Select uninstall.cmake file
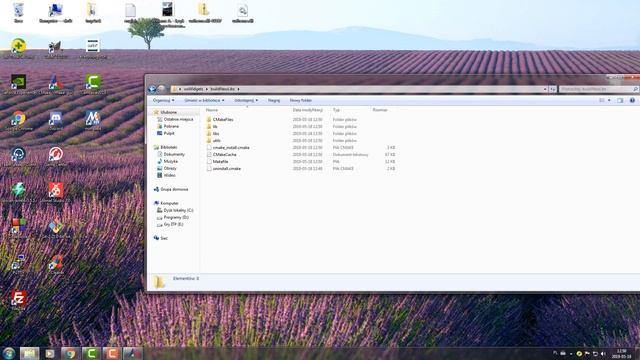Image resolution: width=640 pixels, height=360 pixels. tap(227, 169)
